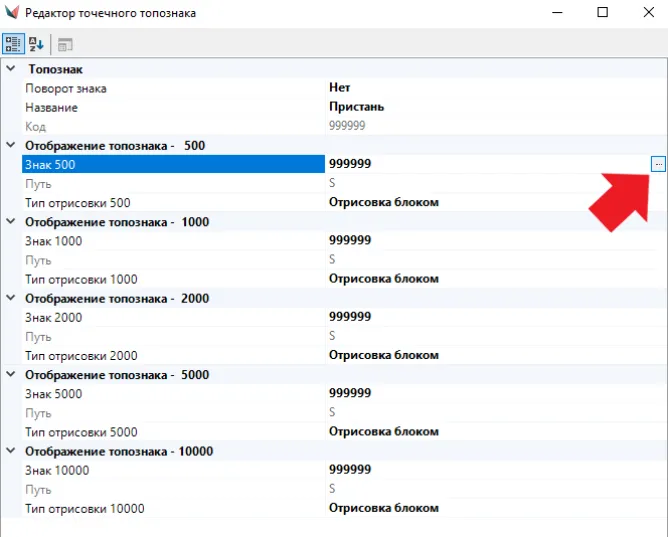Viewport: 668px width, 537px height.
Task: Select Тип отрисовки 500 value
Action: click(x=480, y=202)
